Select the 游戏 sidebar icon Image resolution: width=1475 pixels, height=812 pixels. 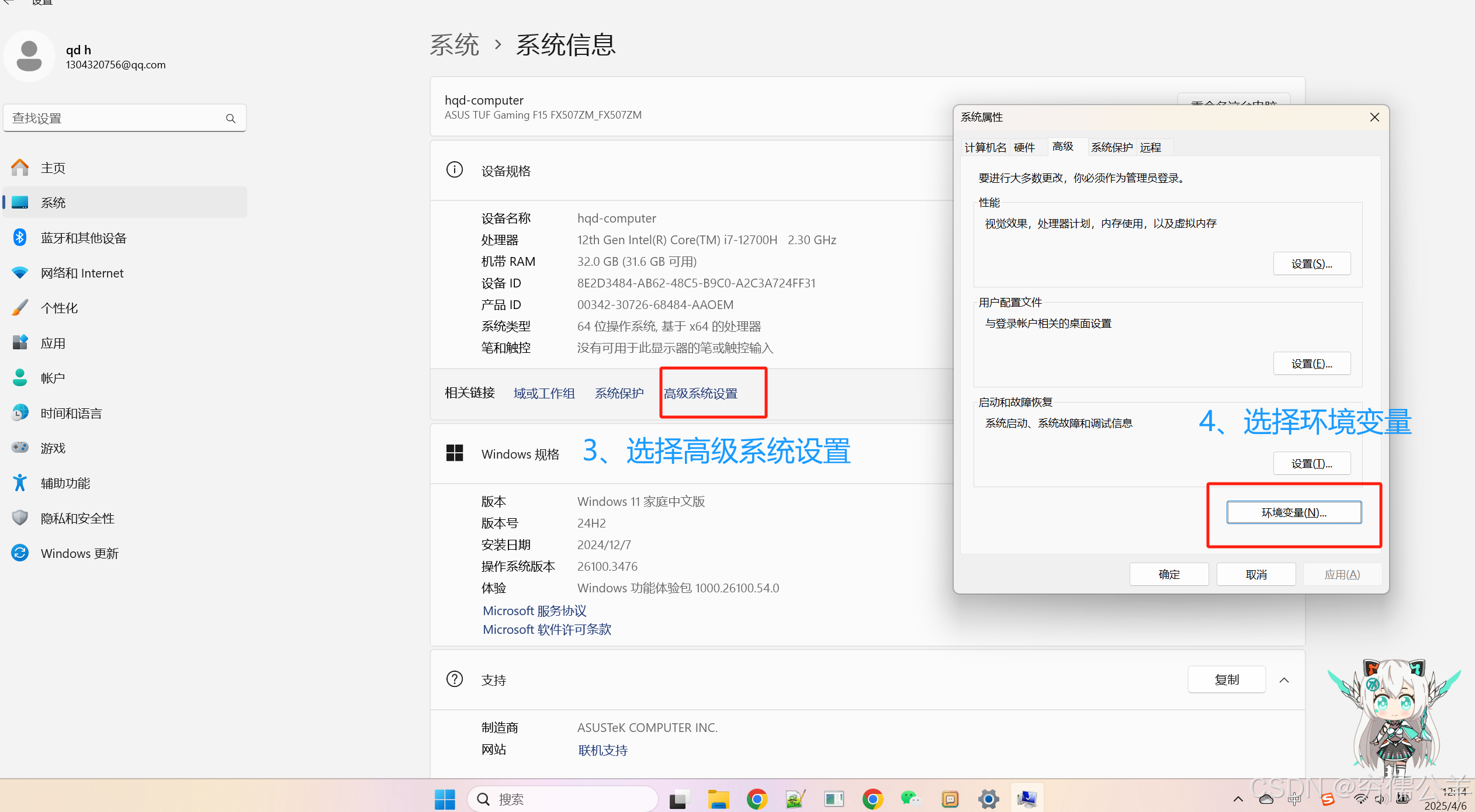pos(19,447)
